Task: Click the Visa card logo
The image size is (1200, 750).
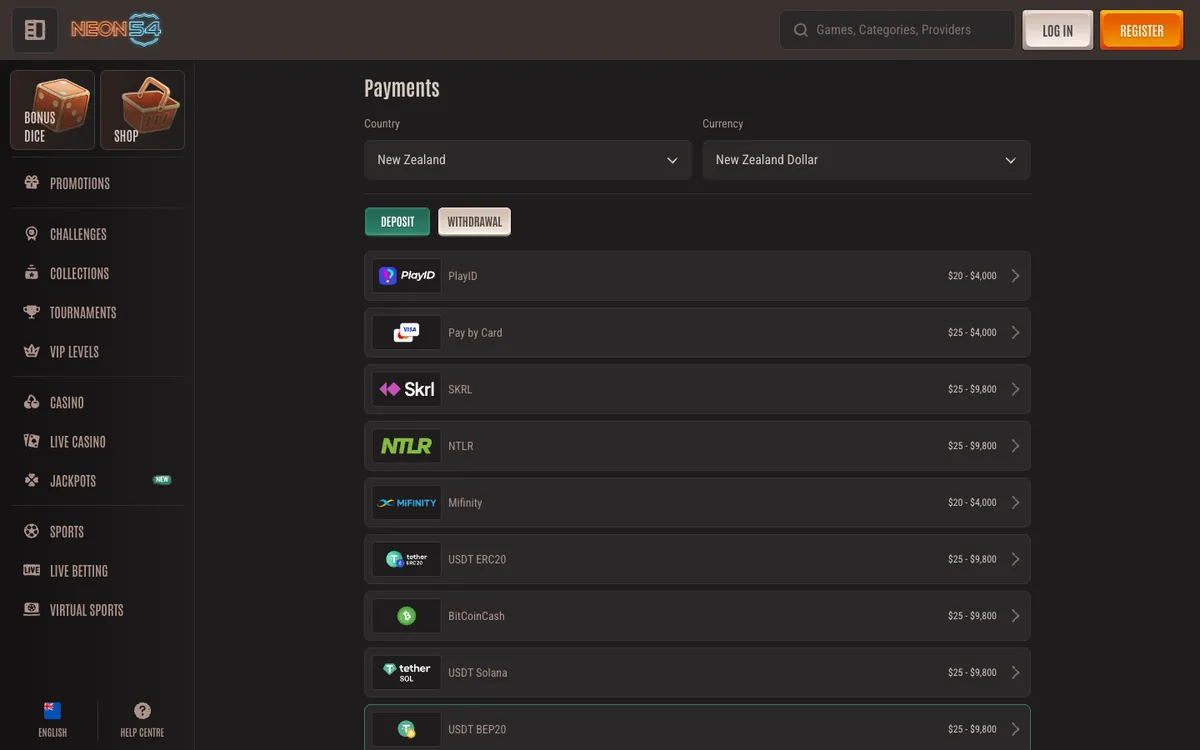Action: tap(406, 332)
